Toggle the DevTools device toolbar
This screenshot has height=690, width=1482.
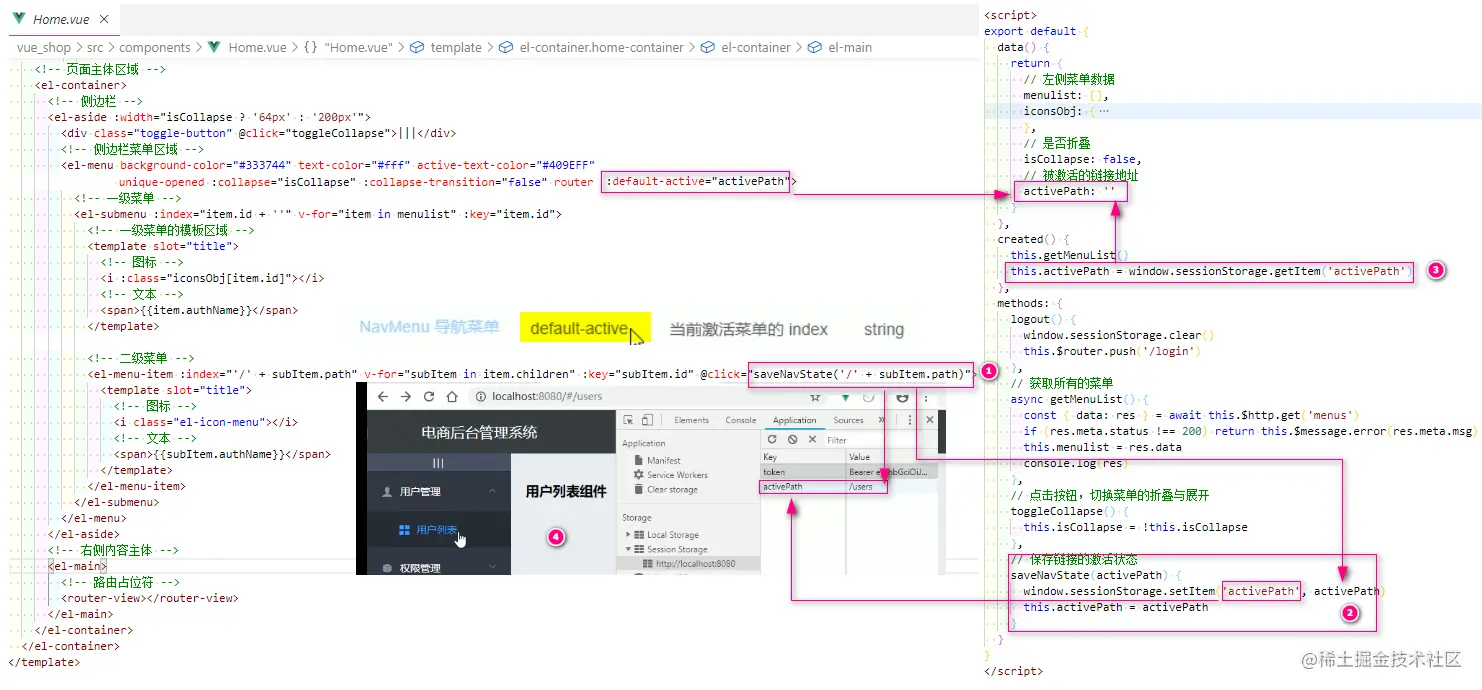pyautogui.click(x=647, y=420)
